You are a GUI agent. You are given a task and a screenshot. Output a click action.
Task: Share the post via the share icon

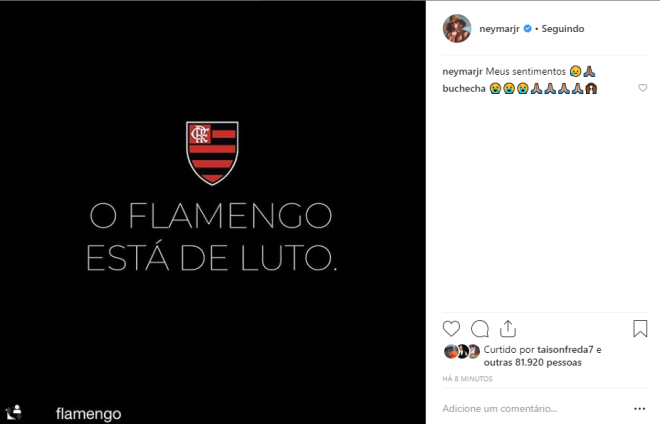pos(508,329)
